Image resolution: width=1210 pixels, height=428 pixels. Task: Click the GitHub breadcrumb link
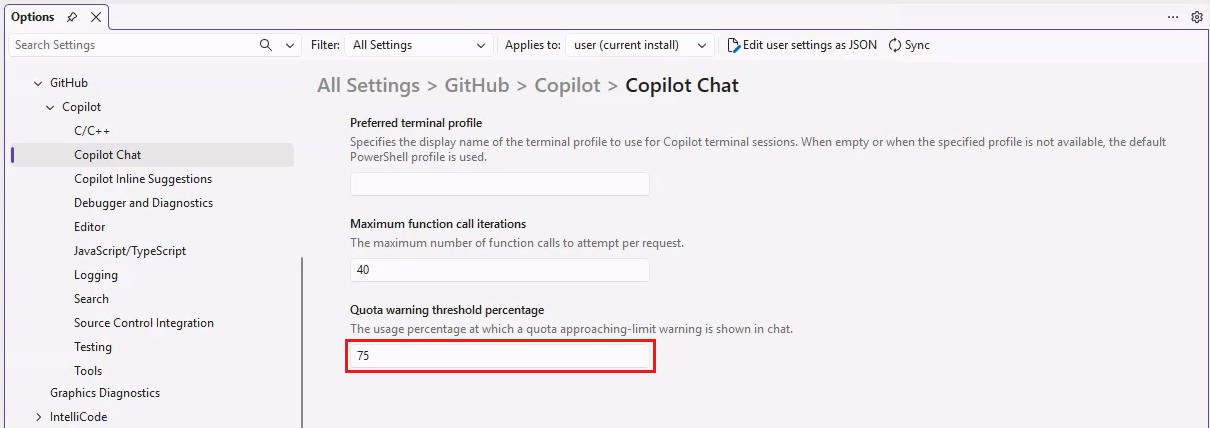point(477,85)
